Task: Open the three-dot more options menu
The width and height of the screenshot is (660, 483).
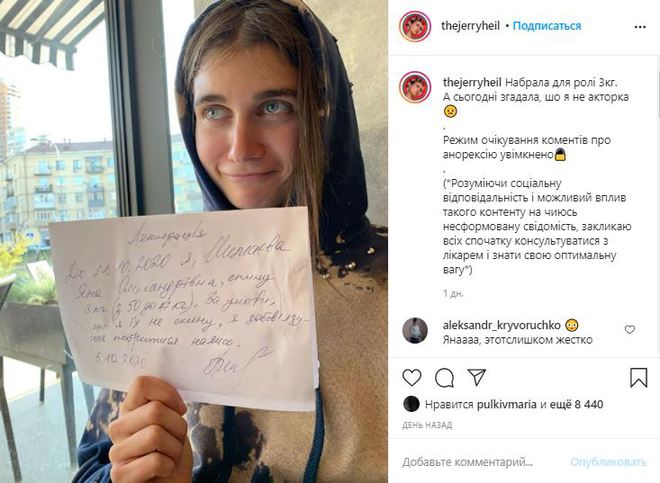Action: (x=640, y=27)
